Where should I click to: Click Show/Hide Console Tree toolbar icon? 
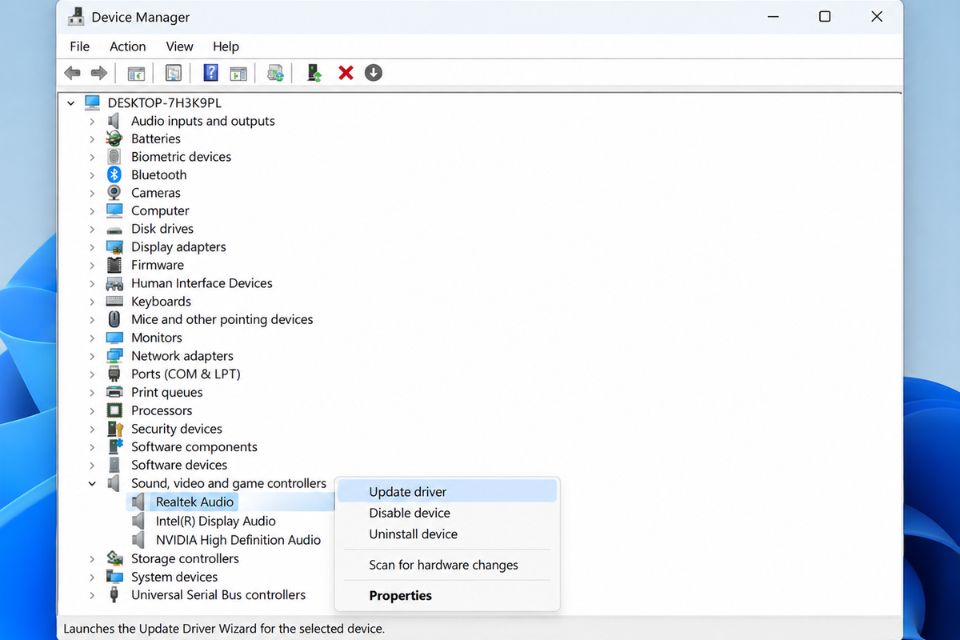pos(136,73)
